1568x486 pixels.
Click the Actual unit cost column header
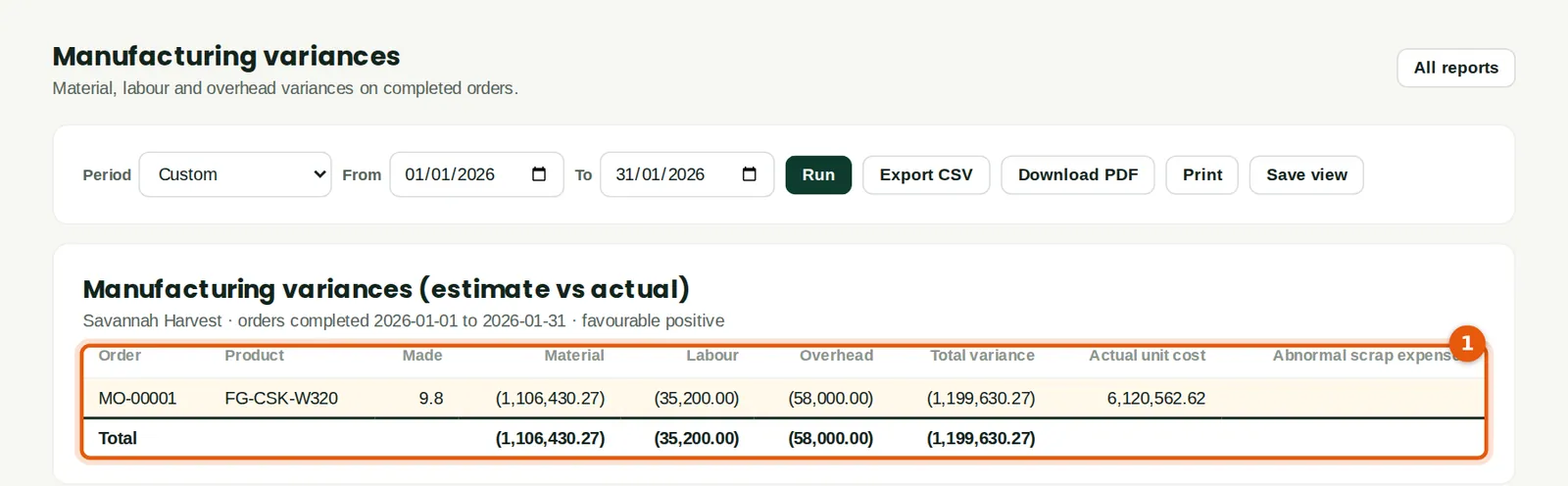pyautogui.click(x=1147, y=356)
